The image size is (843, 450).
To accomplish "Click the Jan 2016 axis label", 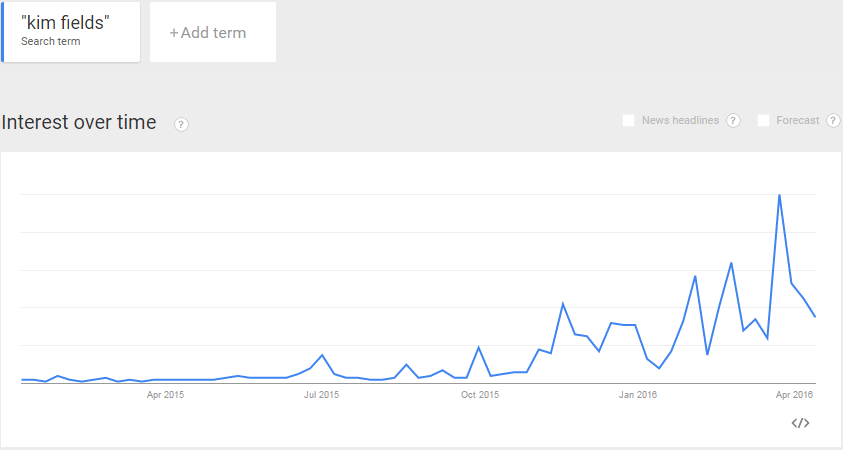I will point(638,395).
